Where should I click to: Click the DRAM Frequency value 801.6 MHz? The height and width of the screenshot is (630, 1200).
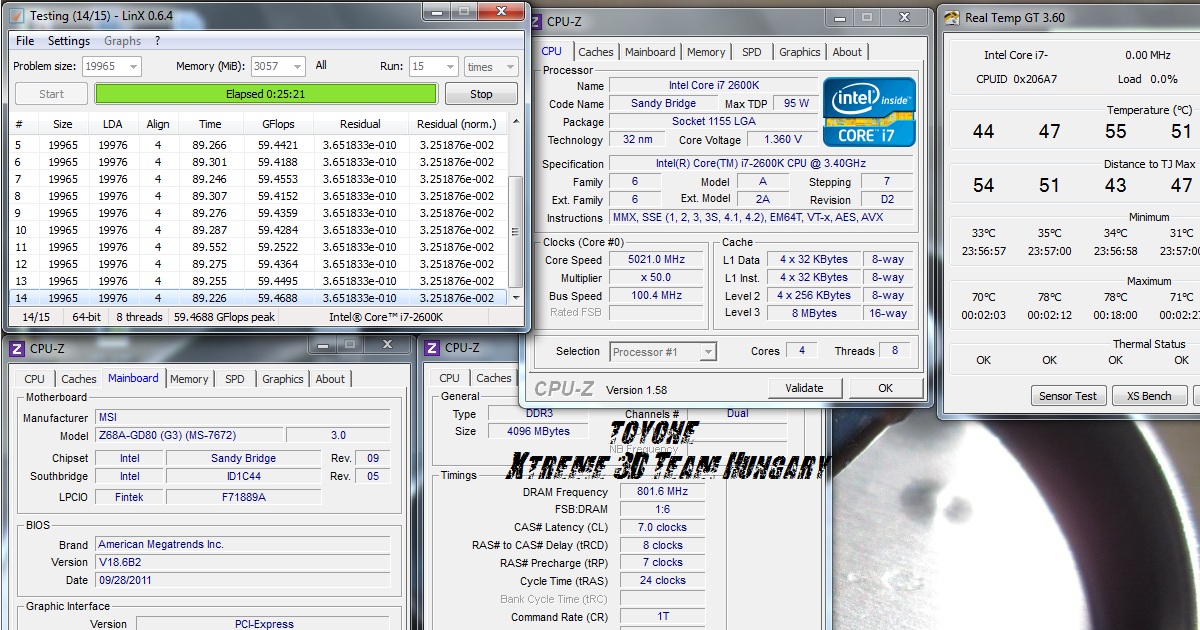(x=661, y=492)
